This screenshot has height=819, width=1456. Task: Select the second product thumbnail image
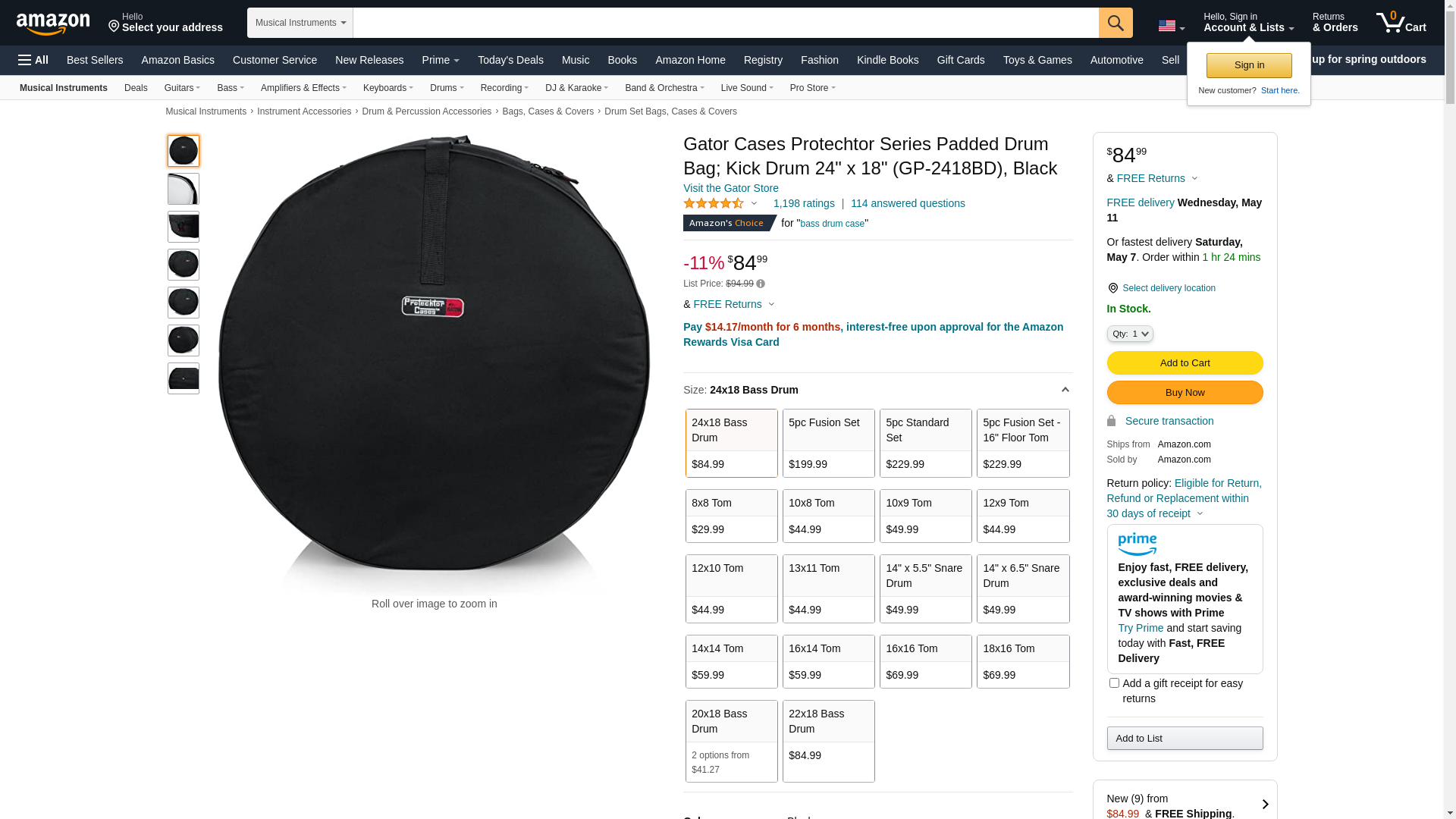pos(184,189)
